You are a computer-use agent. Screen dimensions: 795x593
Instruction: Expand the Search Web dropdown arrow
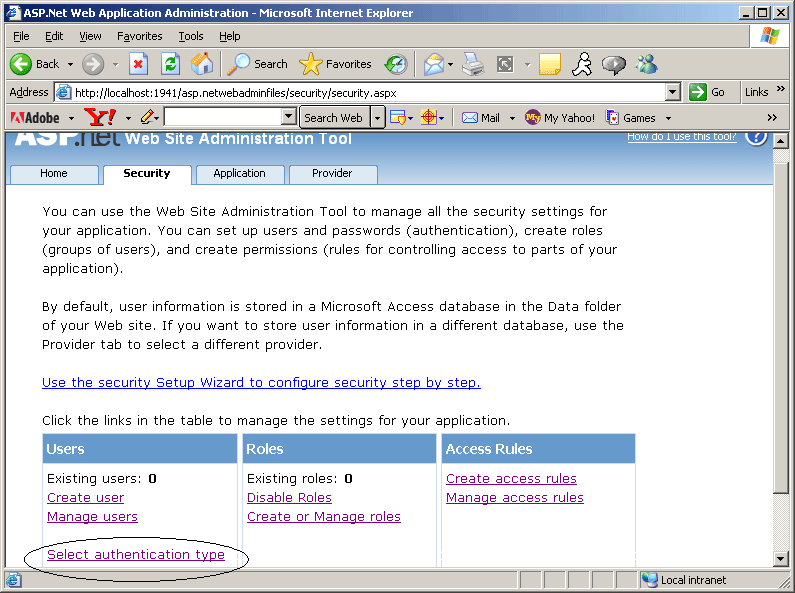tap(378, 118)
